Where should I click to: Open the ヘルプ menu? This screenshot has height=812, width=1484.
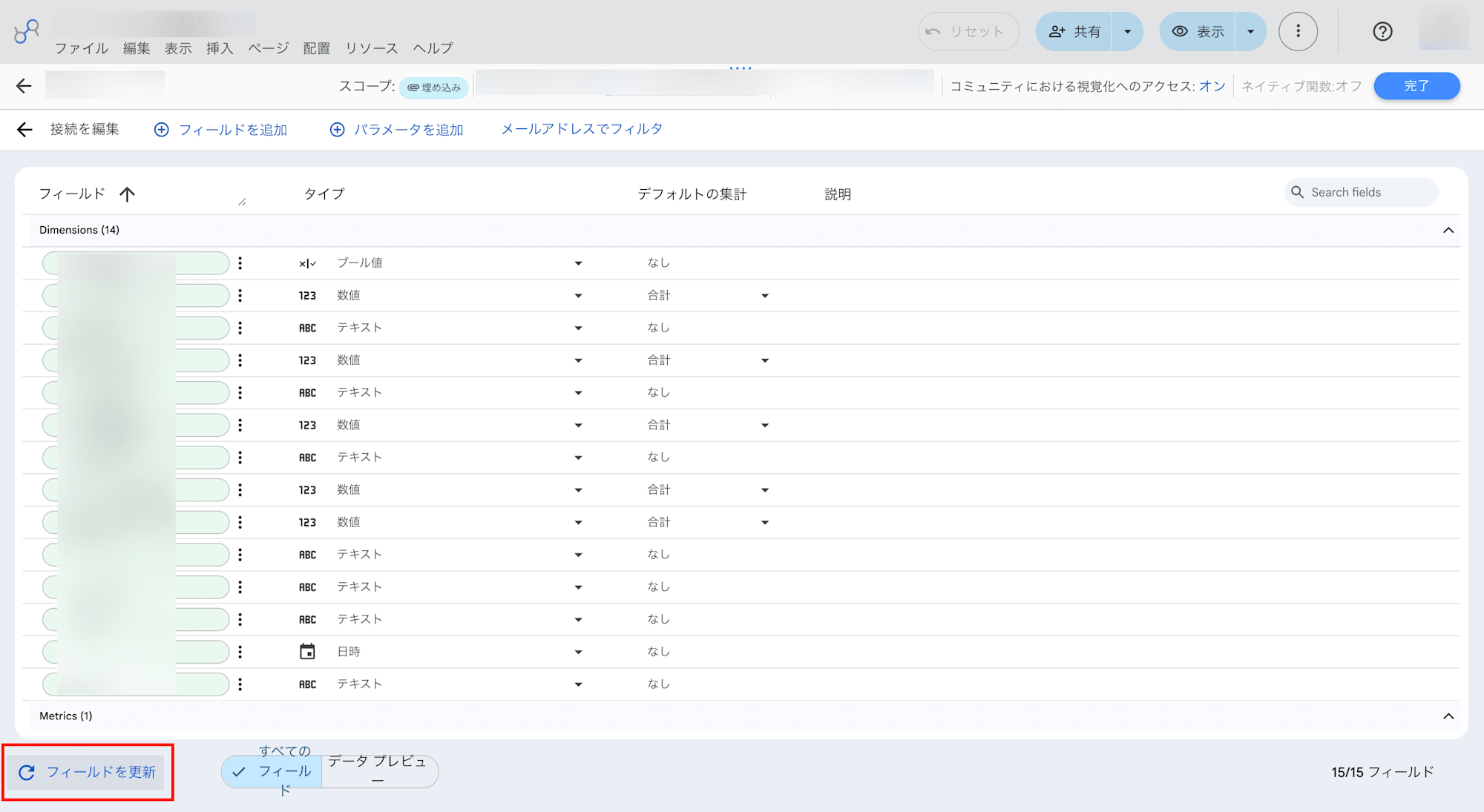(x=433, y=48)
